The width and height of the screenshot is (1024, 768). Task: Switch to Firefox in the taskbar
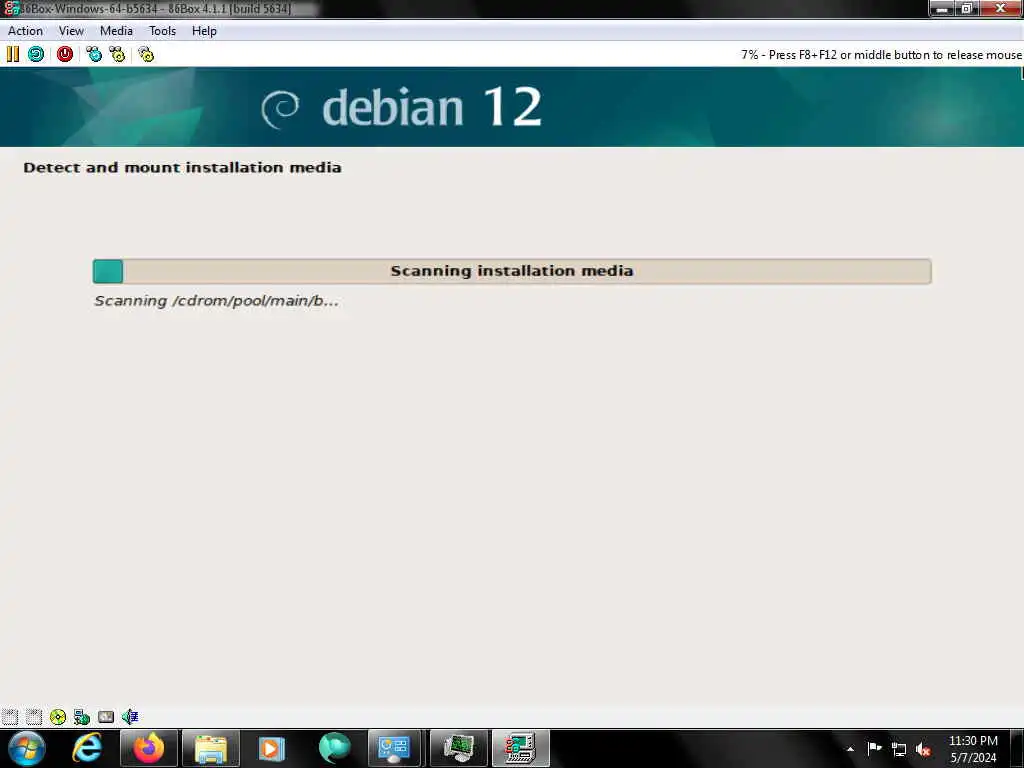click(149, 748)
